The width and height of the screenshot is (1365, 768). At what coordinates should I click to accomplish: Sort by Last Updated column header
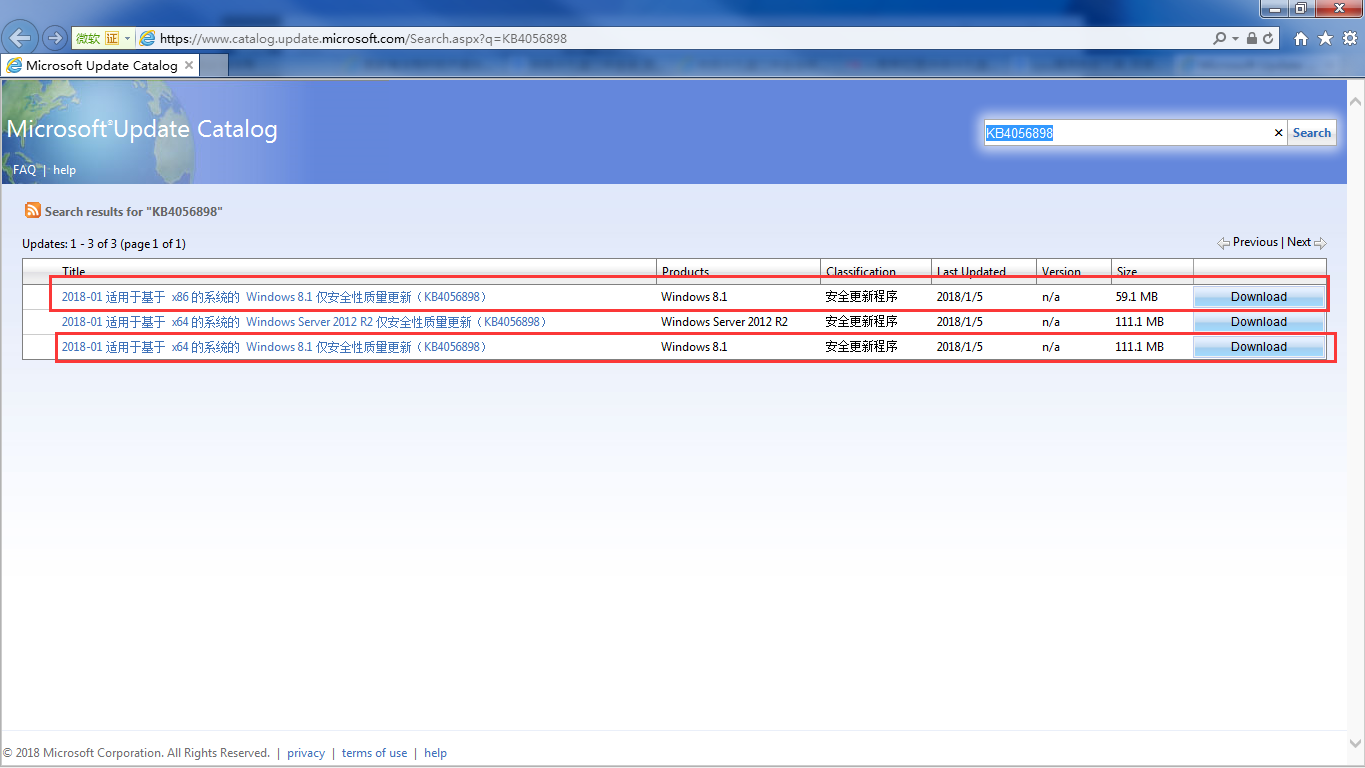click(971, 272)
